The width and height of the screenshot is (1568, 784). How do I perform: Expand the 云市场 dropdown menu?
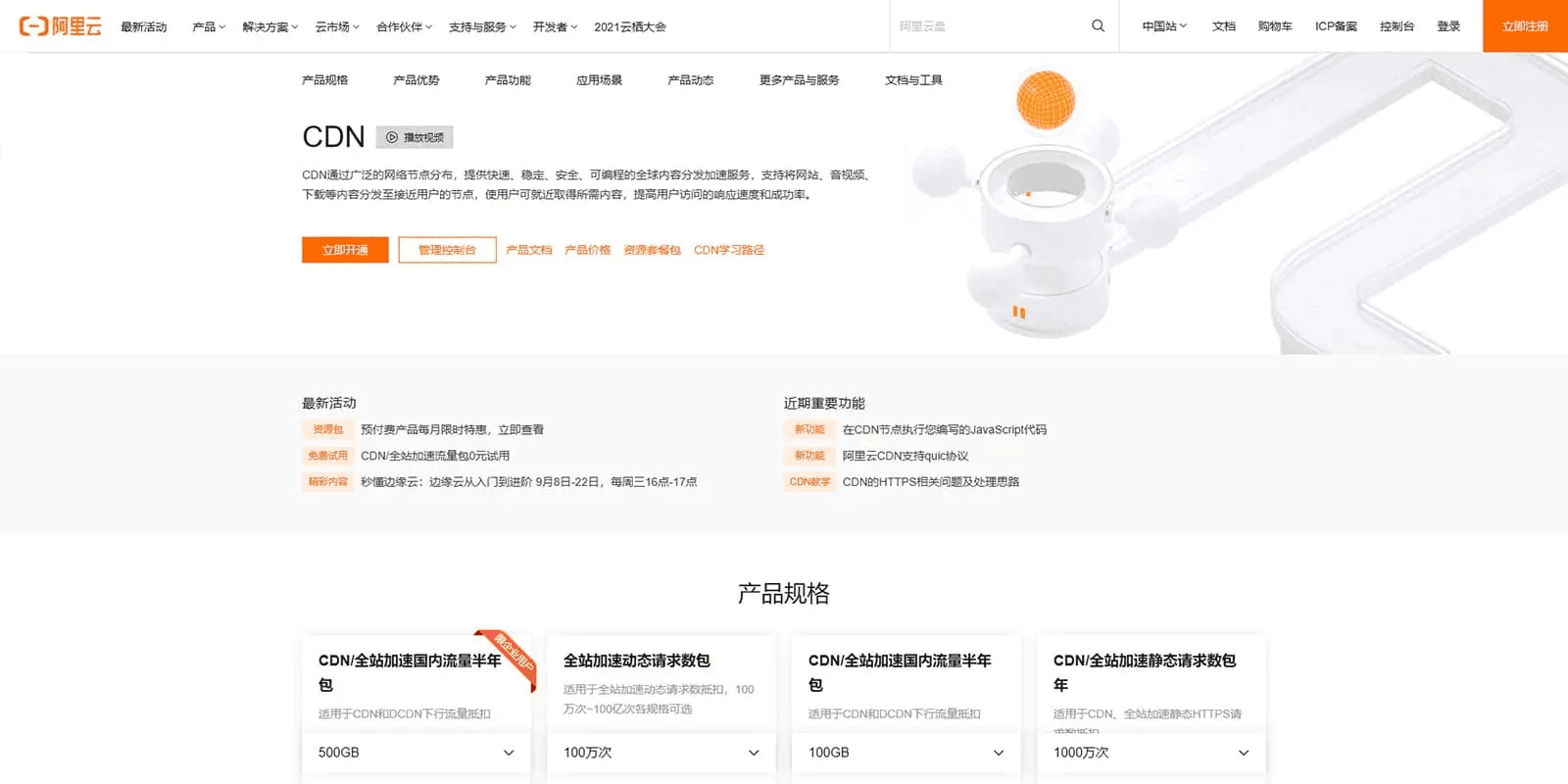coord(337,26)
